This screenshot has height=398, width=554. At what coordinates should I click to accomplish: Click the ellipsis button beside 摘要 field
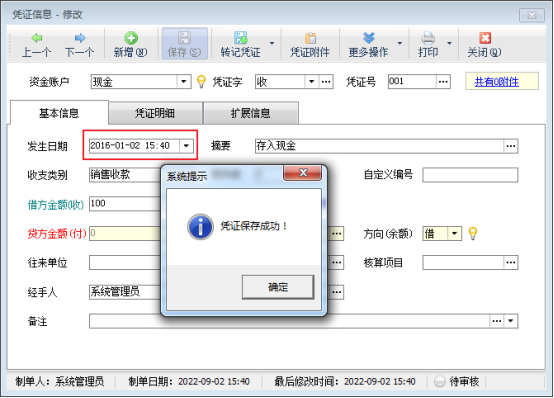pyautogui.click(x=511, y=146)
